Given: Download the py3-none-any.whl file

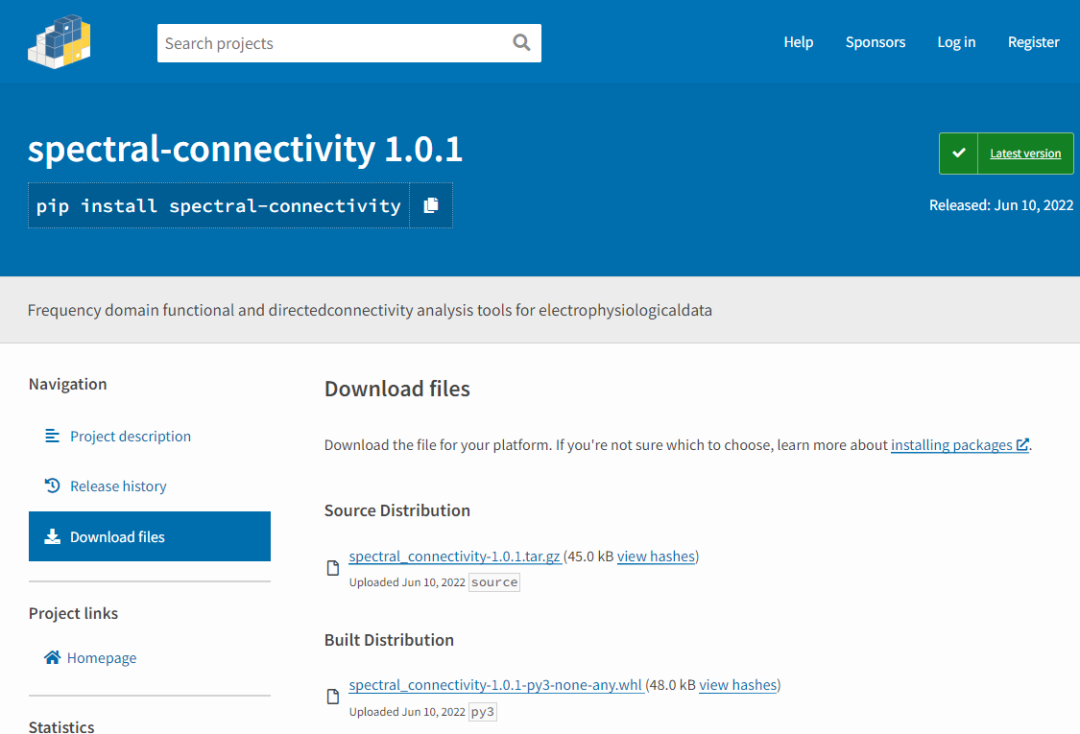Looking at the screenshot, I should pyautogui.click(x=495, y=685).
